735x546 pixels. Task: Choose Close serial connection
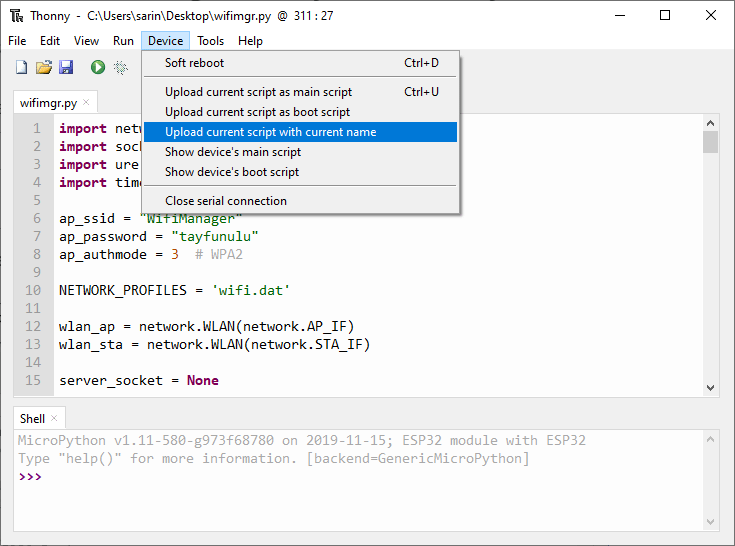click(x=300, y=201)
